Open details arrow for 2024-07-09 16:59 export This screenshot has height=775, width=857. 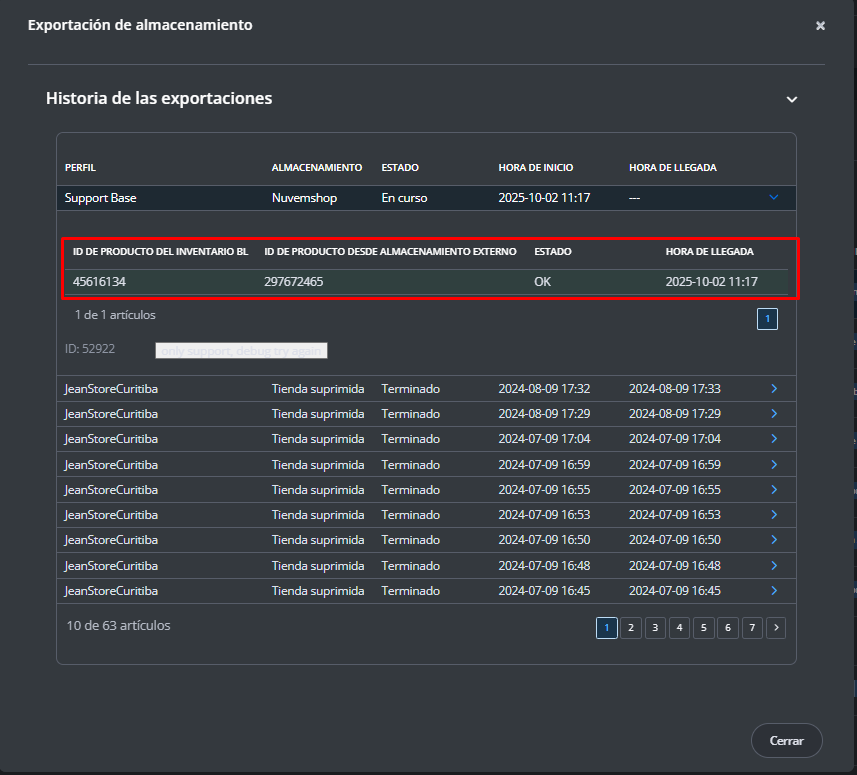click(x=774, y=464)
